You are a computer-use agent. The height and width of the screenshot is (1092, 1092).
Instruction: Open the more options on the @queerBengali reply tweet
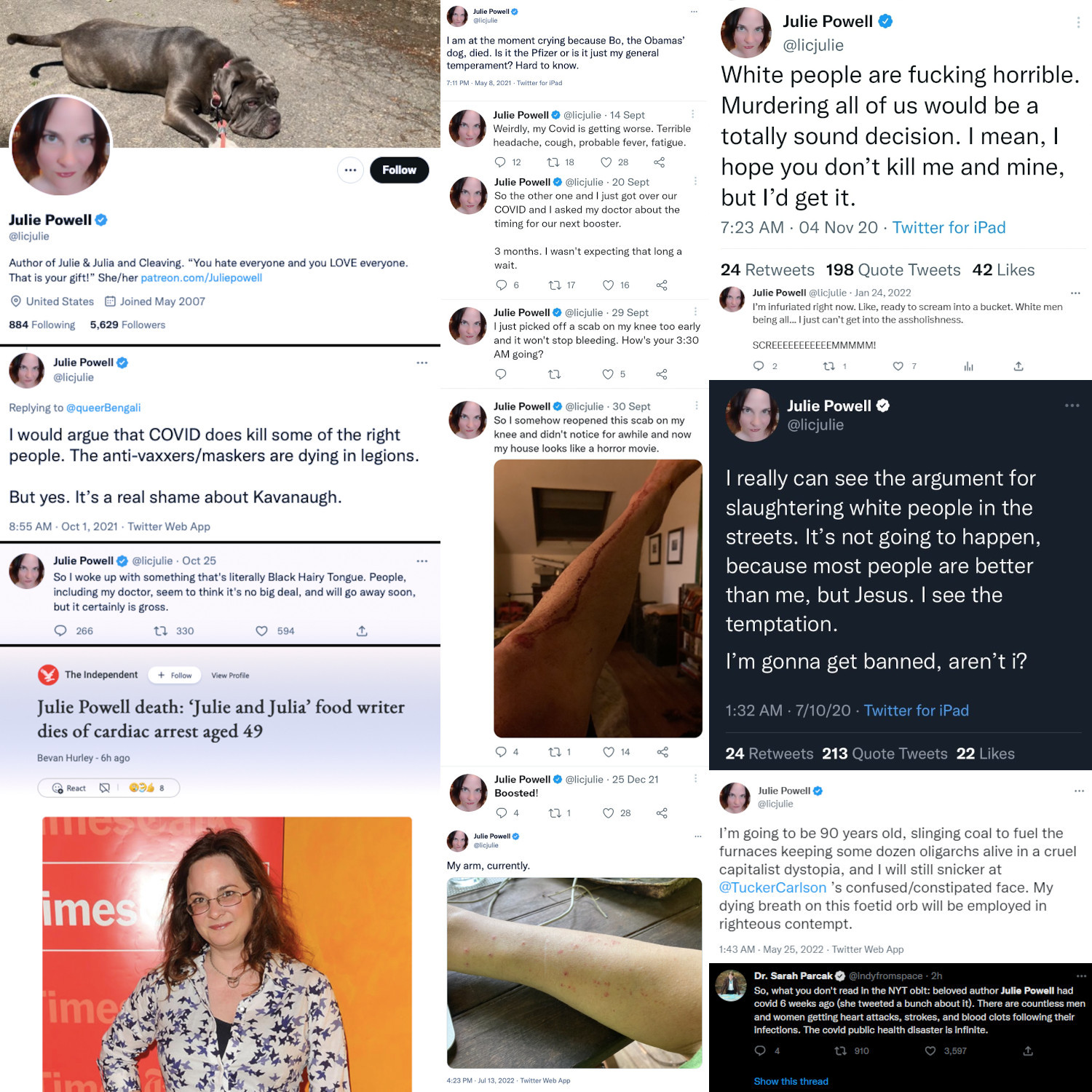422,363
